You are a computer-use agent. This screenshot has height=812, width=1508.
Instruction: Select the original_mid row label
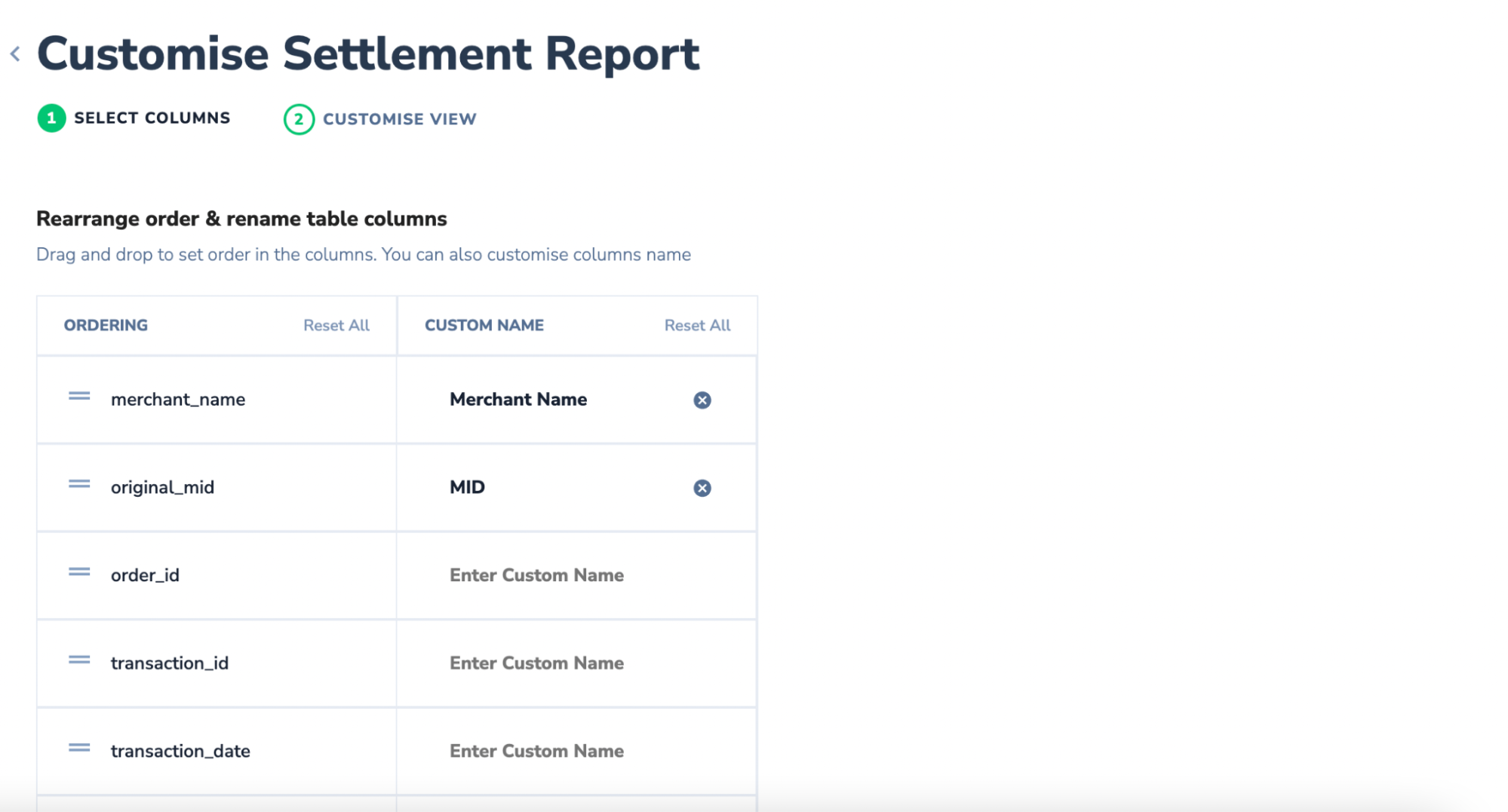point(162,487)
